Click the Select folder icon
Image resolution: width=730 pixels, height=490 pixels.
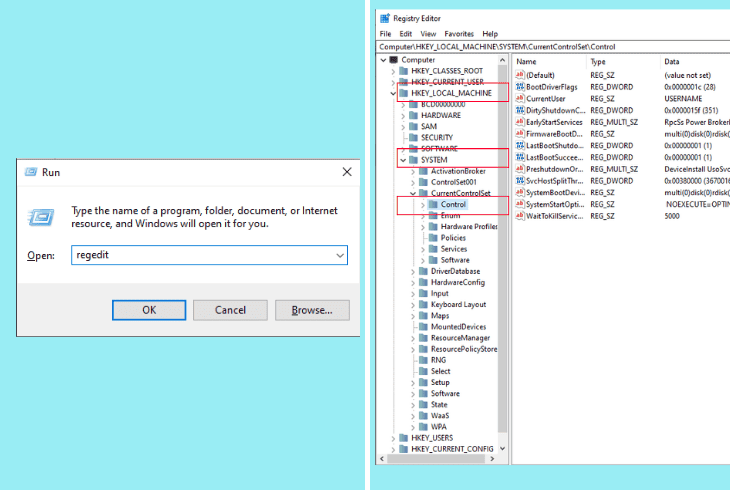(x=423, y=371)
